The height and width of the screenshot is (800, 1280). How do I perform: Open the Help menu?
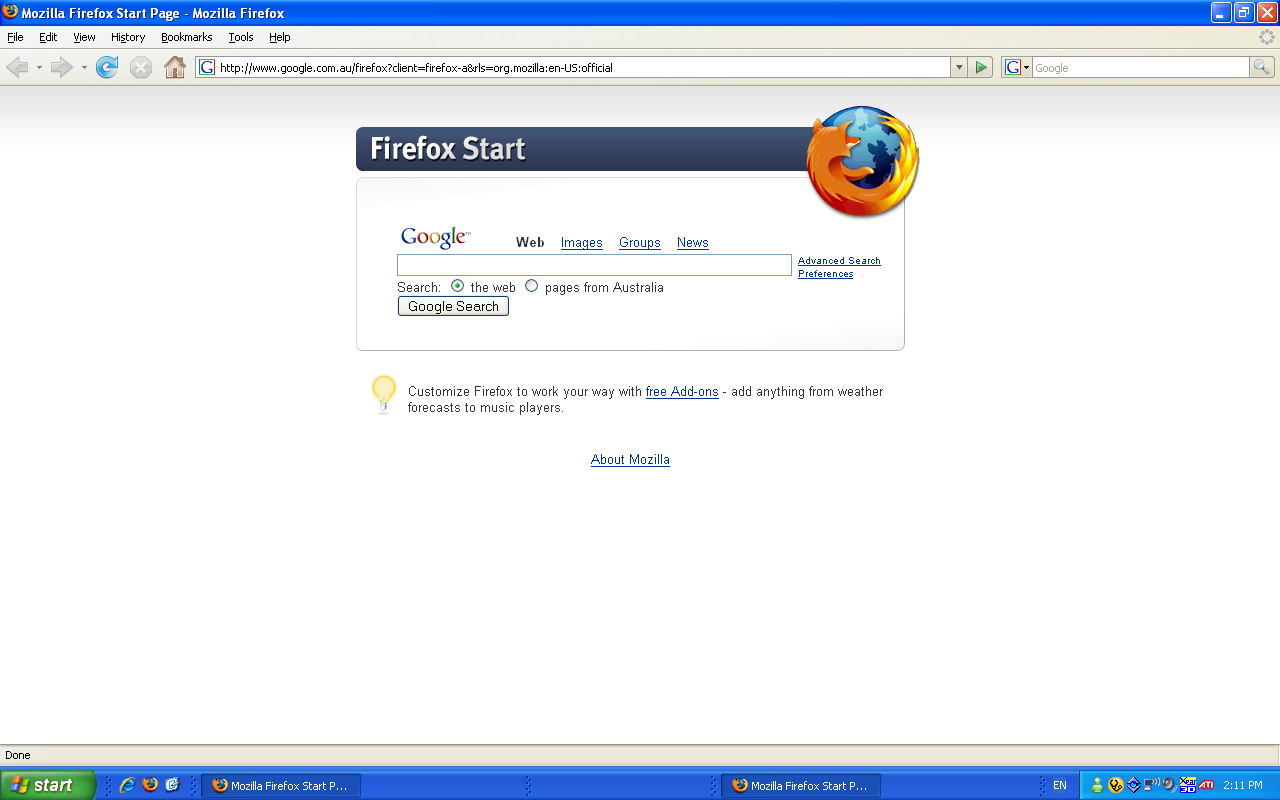pyautogui.click(x=280, y=37)
